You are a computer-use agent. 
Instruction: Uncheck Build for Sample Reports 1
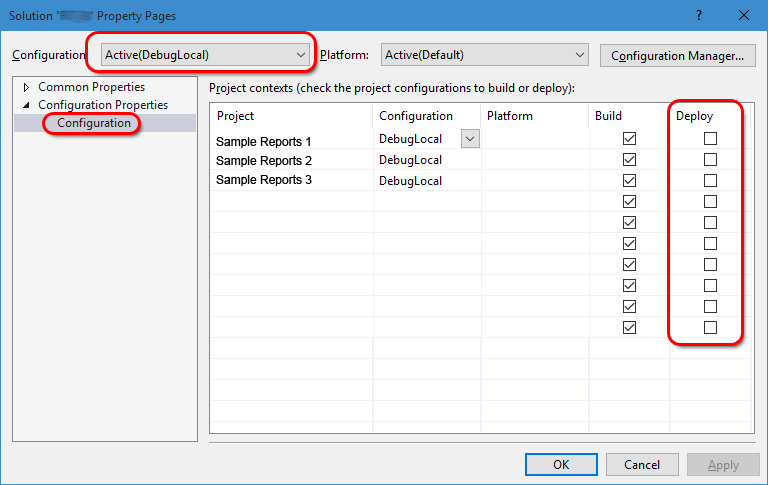point(629,139)
